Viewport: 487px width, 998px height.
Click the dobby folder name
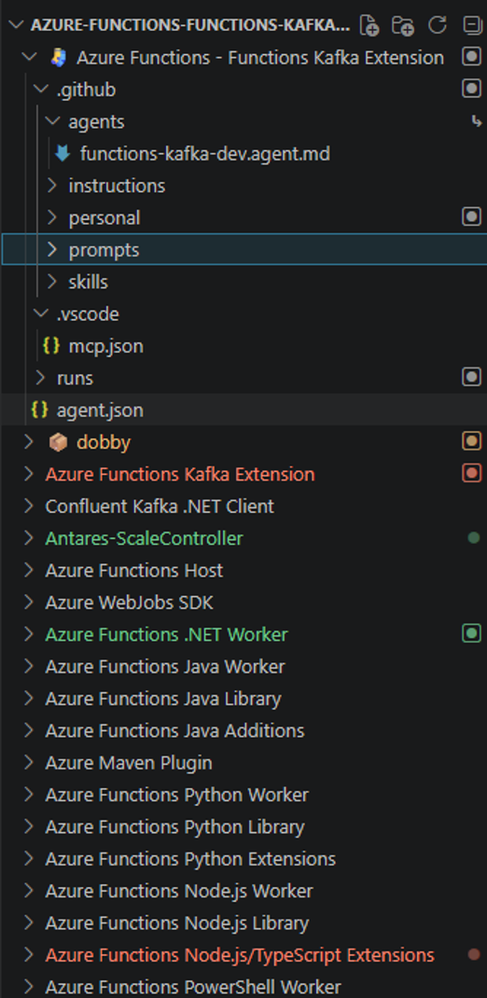104,442
